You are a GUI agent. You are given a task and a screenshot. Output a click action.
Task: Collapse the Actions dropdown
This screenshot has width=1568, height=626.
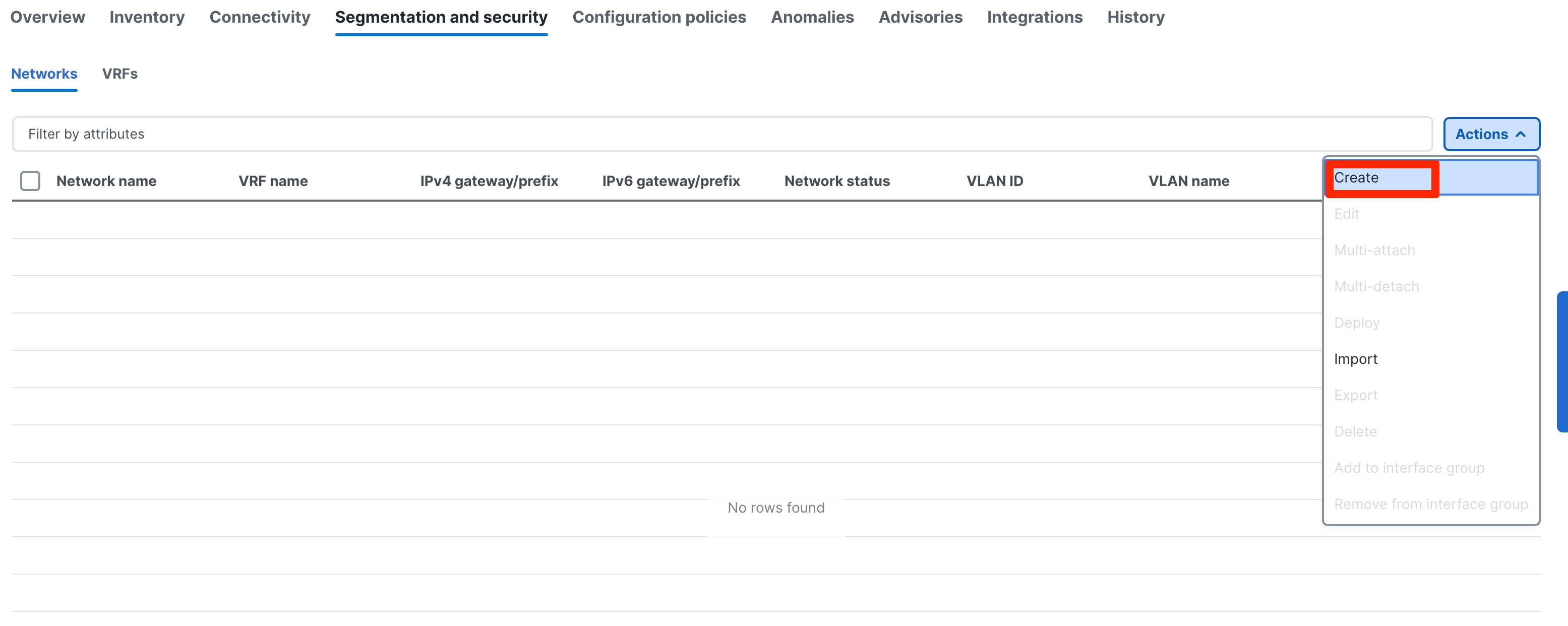tap(1492, 134)
